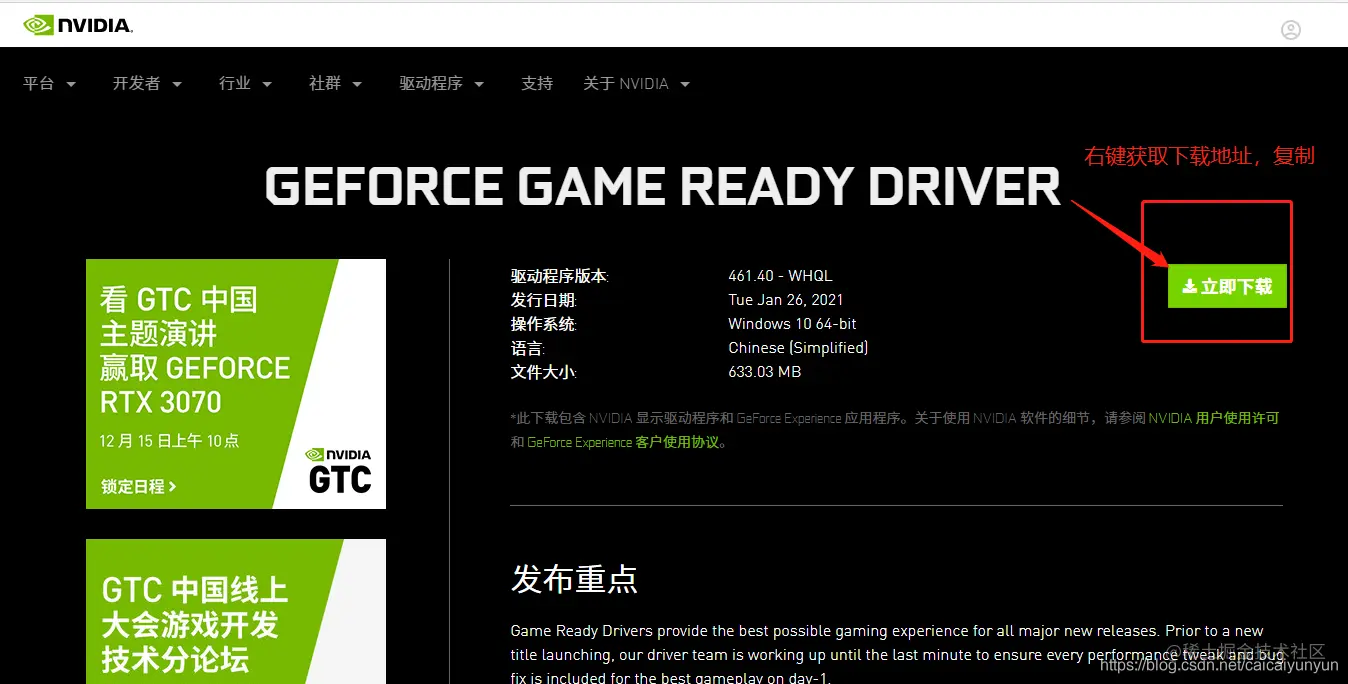
Task: Expand the 驱动程序 menu
Action: pos(441,84)
